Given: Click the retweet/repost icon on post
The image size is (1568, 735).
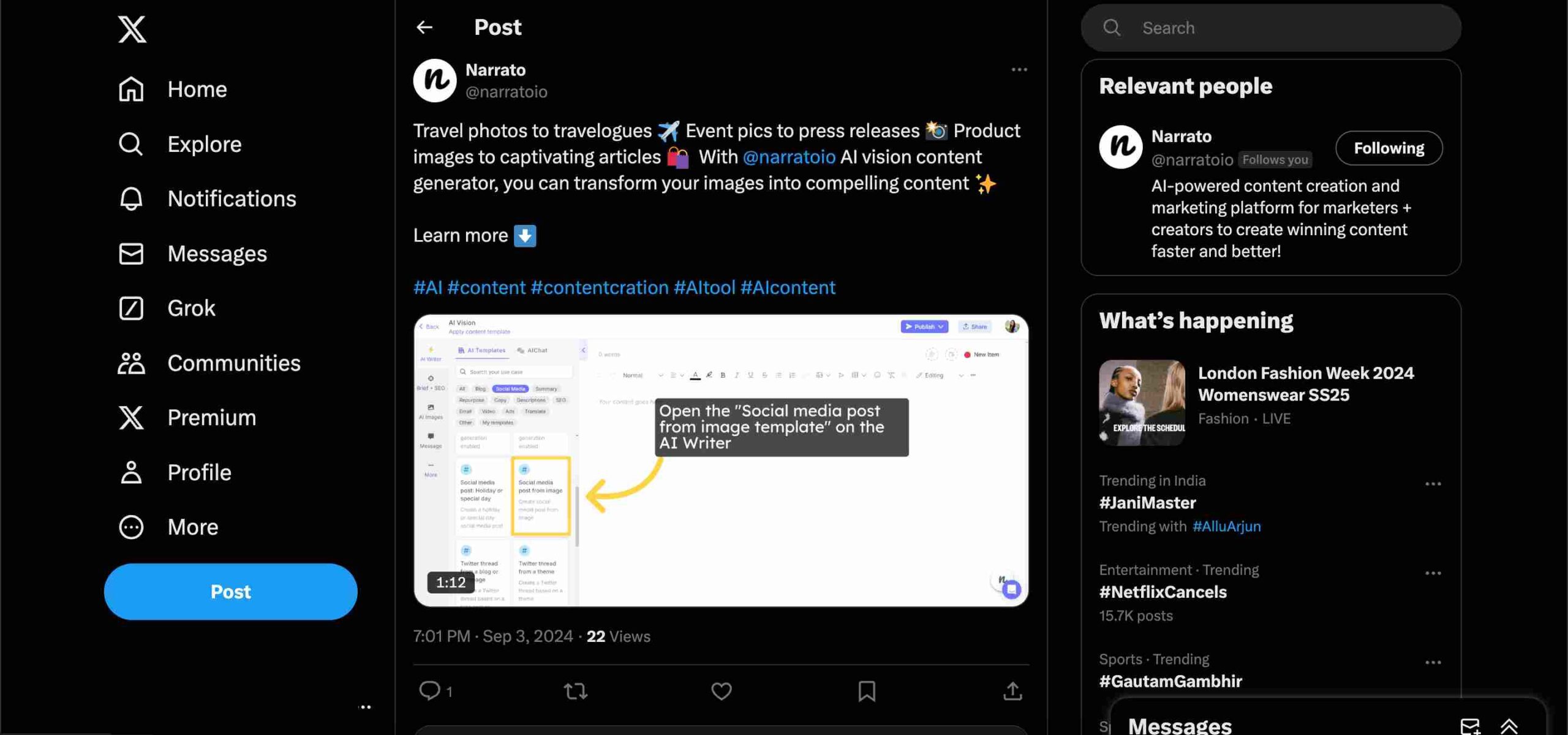Looking at the screenshot, I should 576,691.
